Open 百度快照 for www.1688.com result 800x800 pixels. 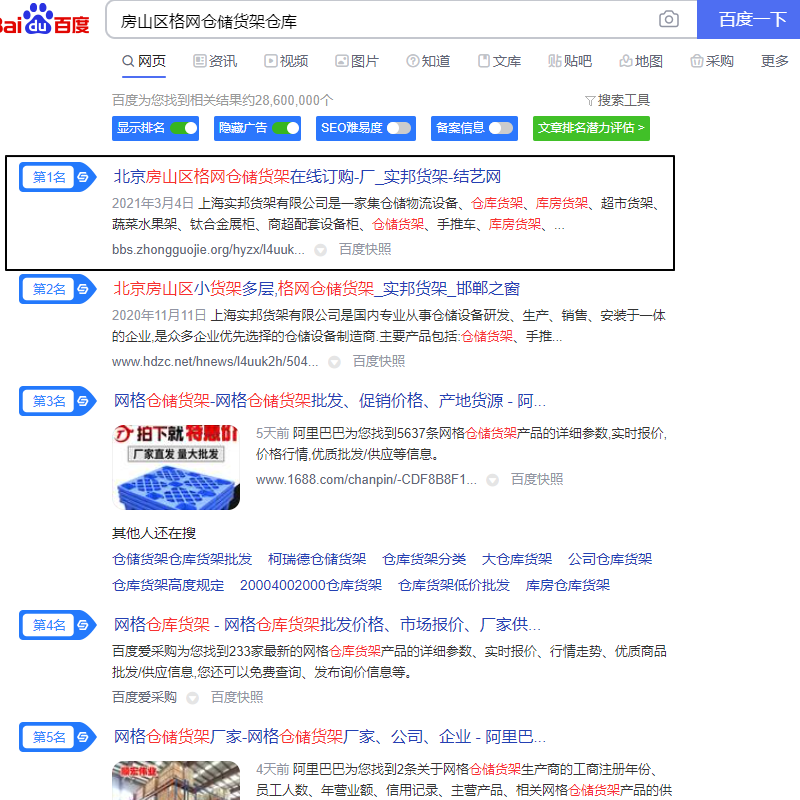pyautogui.click(x=537, y=480)
